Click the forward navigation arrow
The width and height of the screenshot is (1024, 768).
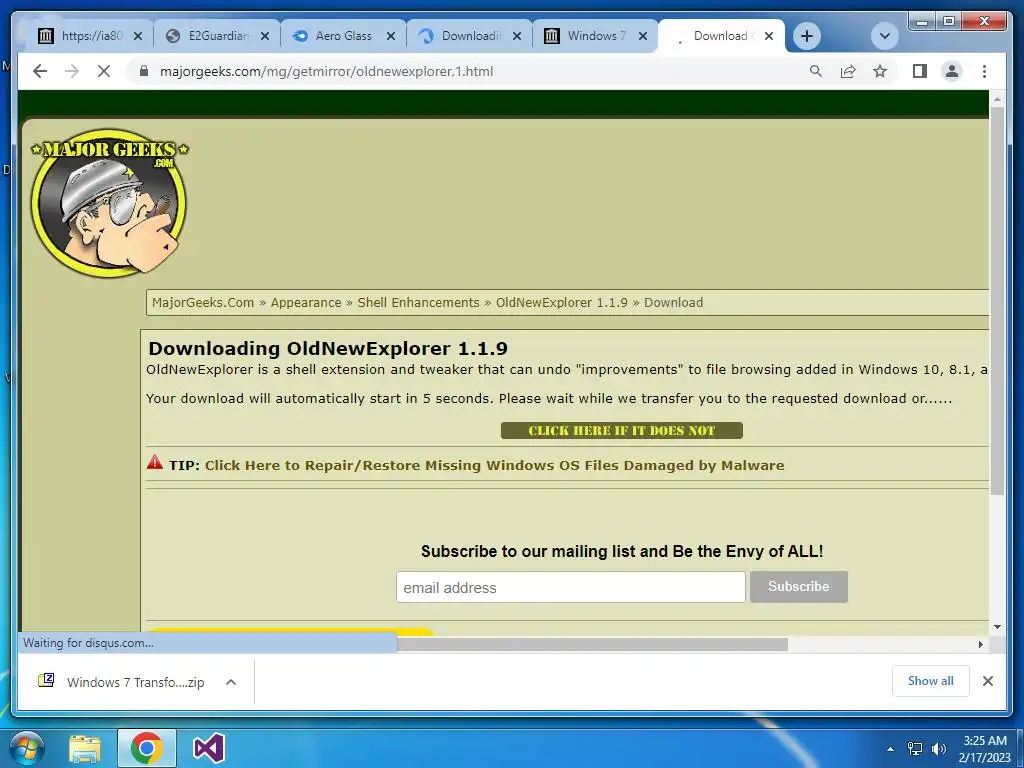tap(72, 71)
